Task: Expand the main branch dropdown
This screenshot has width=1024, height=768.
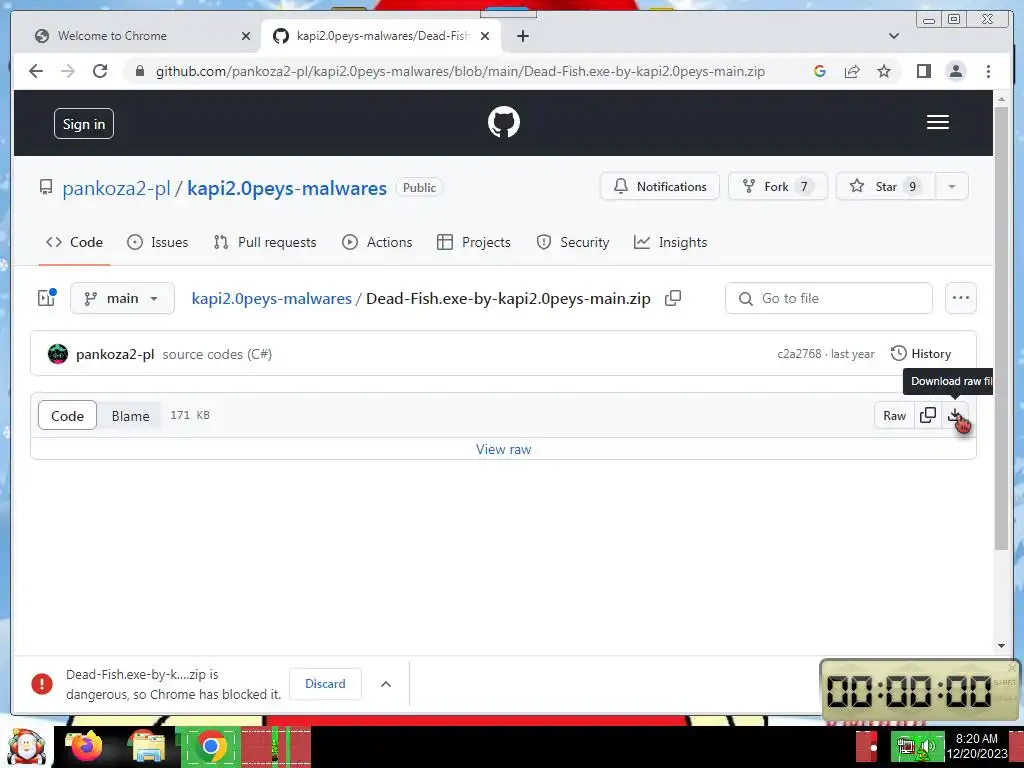Action: pos(122,298)
